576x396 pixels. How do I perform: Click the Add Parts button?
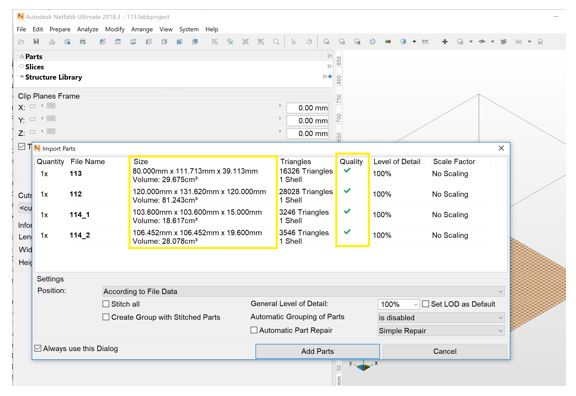(x=317, y=351)
